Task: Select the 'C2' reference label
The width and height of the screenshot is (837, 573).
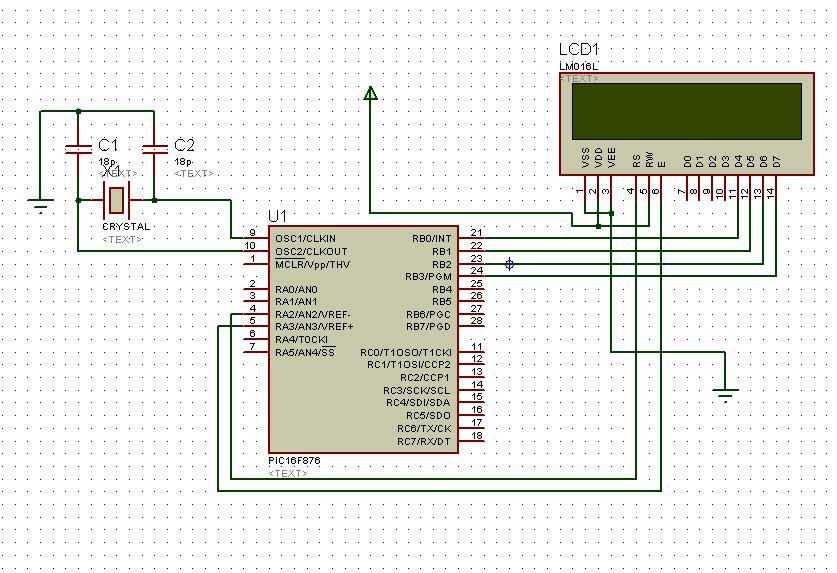Action: [184, 145]
